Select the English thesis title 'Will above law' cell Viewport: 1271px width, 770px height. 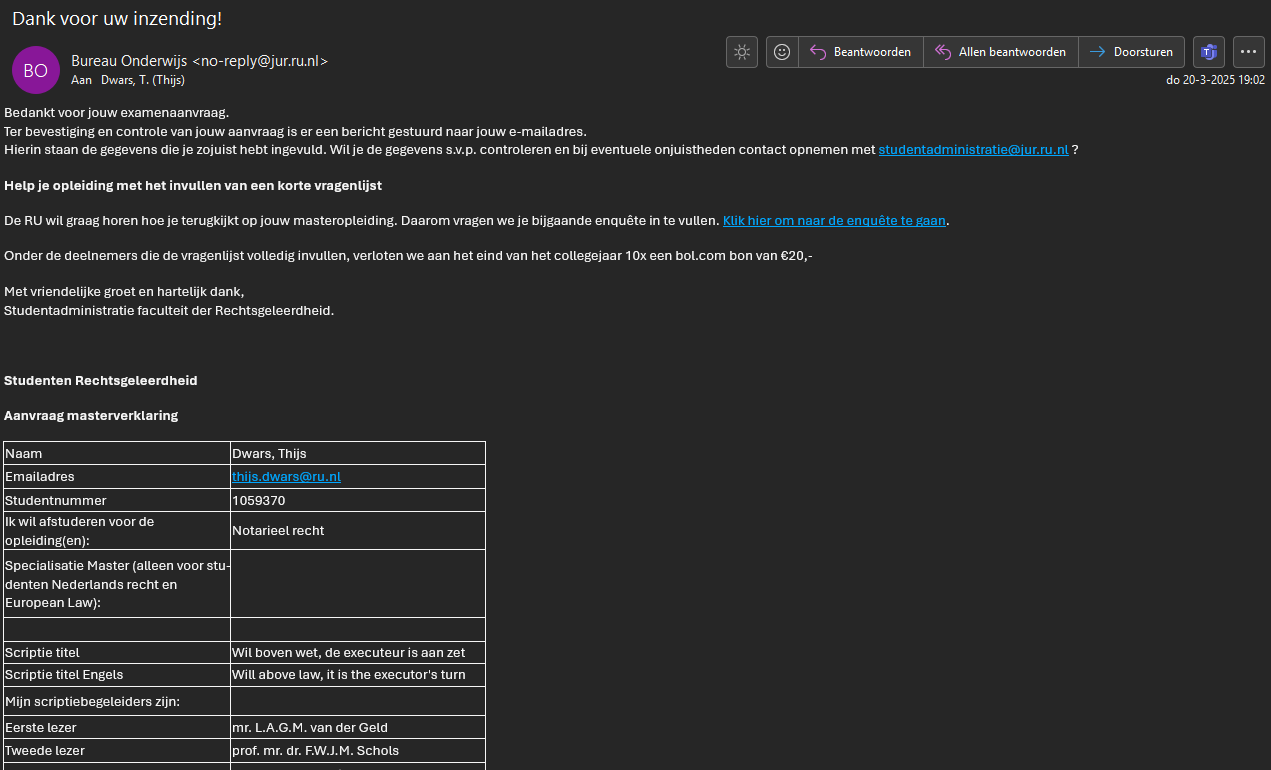[348, 675]
